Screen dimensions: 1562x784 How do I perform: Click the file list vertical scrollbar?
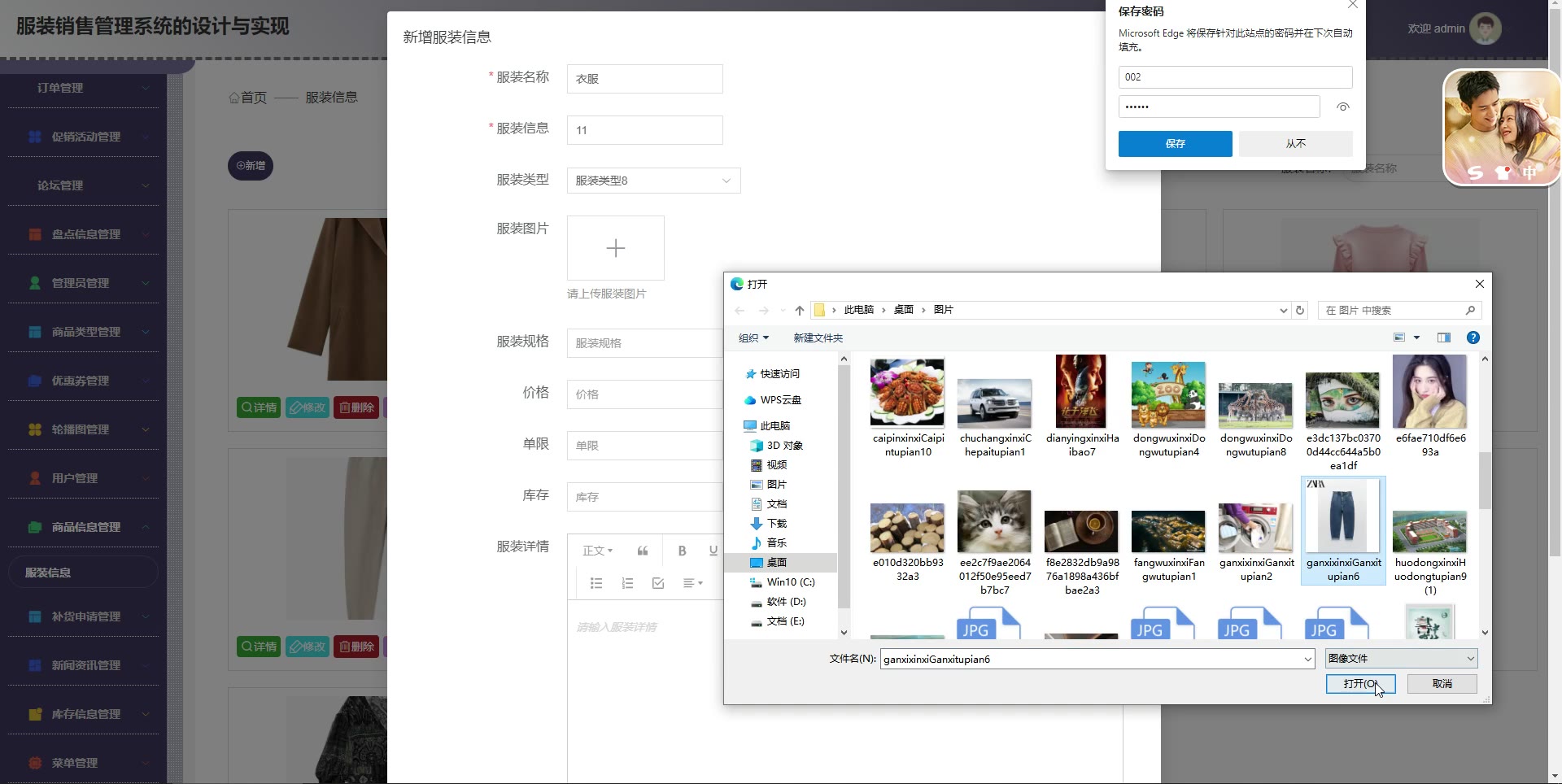click(x=1485, y=480)
